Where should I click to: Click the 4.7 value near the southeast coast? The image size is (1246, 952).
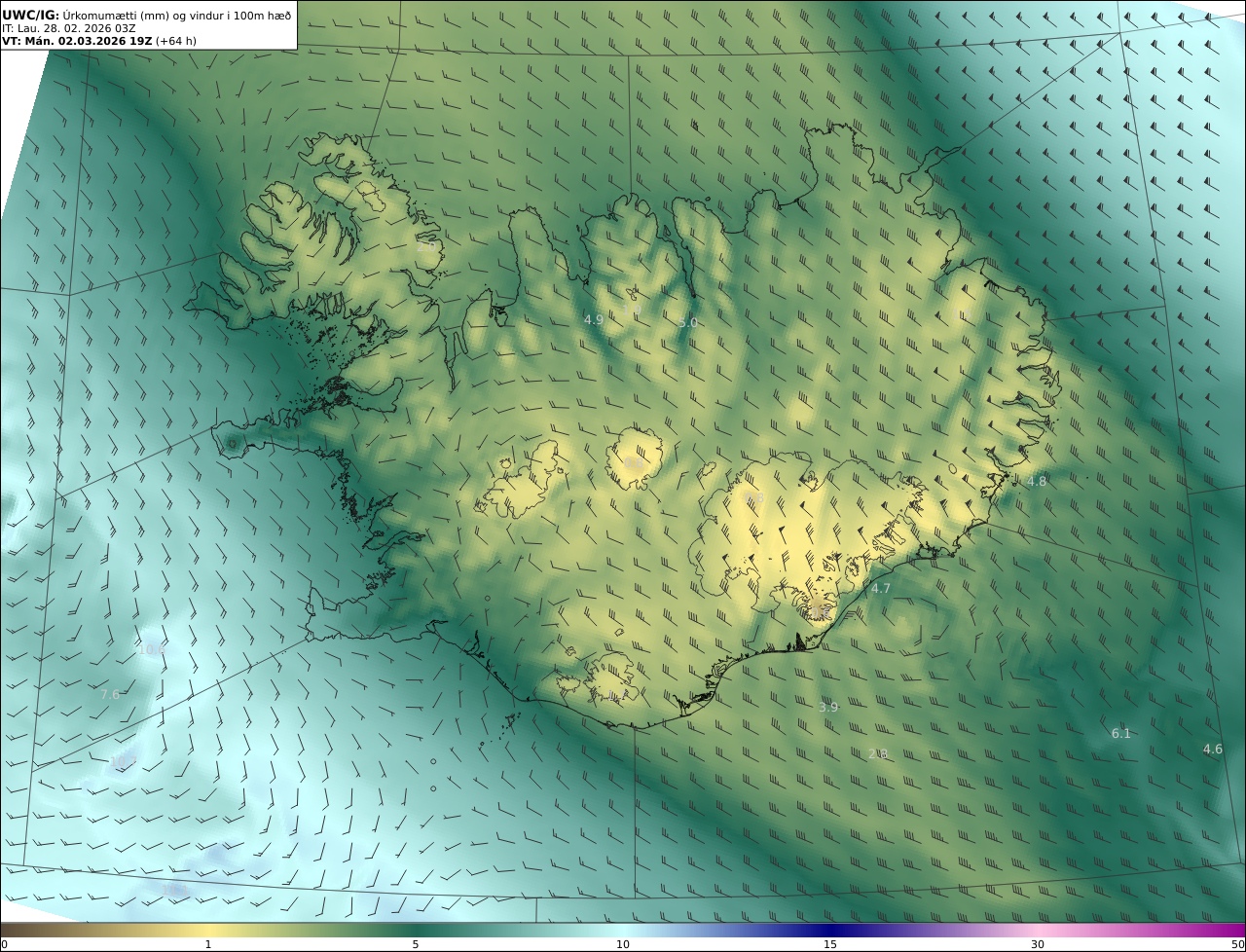[881, 588]
